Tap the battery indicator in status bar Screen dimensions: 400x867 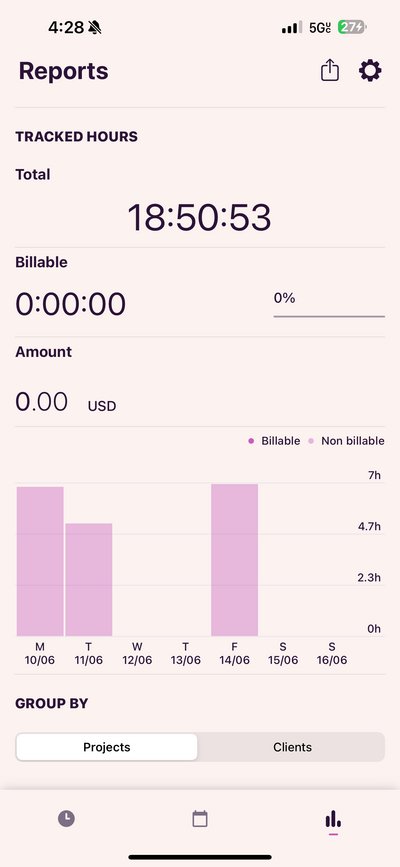(x=352, y=27)
